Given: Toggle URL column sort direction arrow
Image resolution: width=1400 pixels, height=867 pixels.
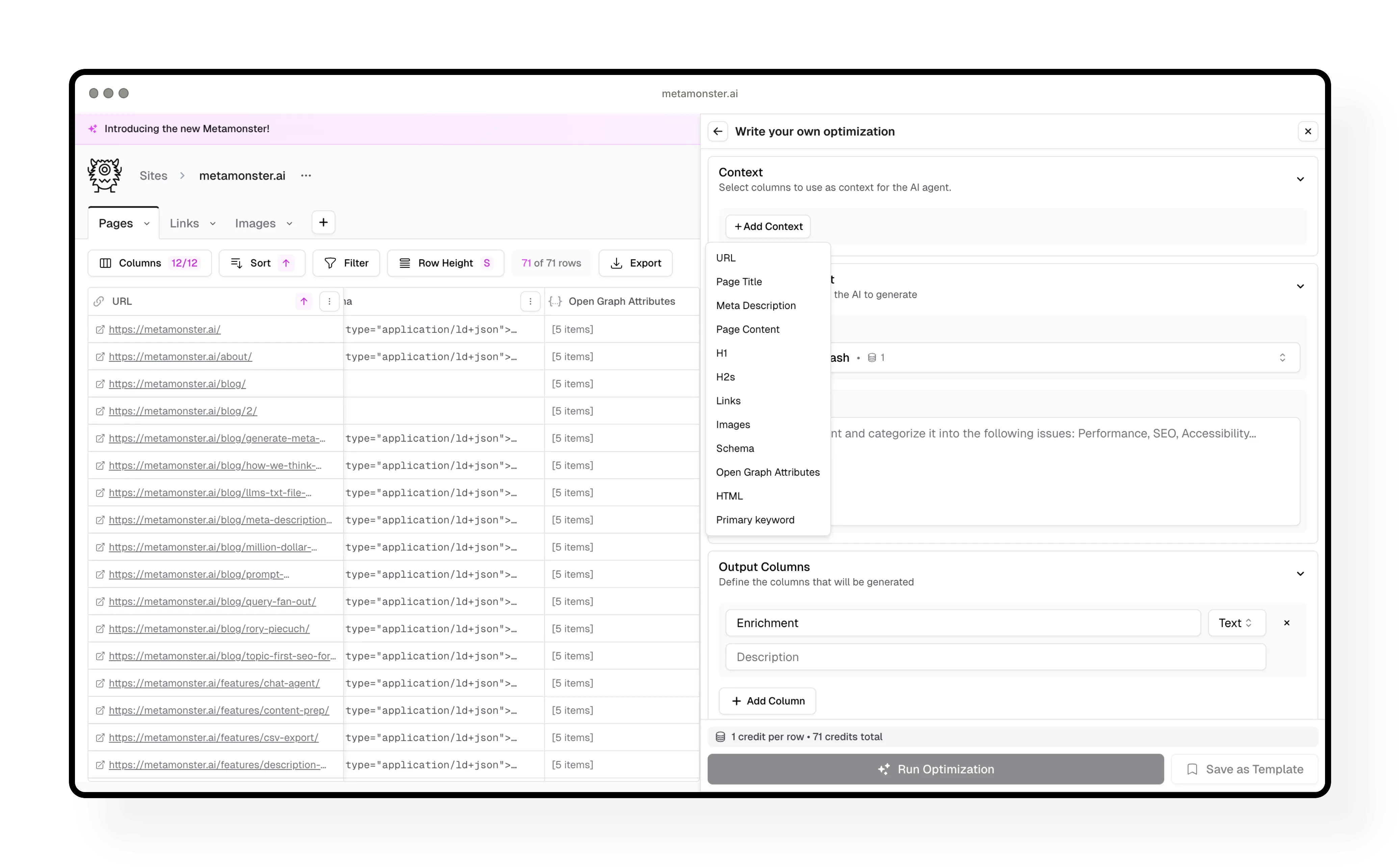Looking at the screenshot, I should click(303, 301).
